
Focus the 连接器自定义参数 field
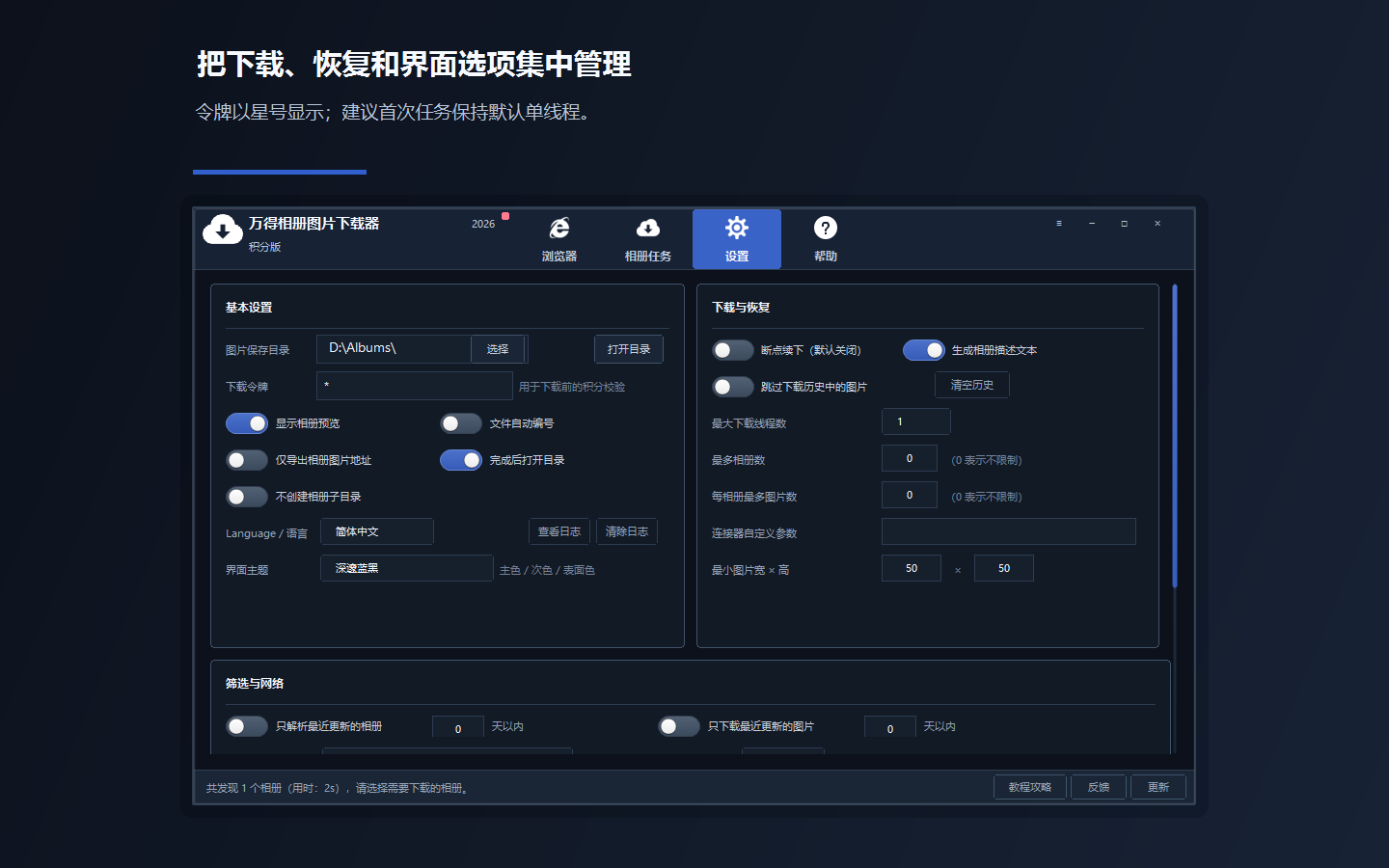[1009, 531]
